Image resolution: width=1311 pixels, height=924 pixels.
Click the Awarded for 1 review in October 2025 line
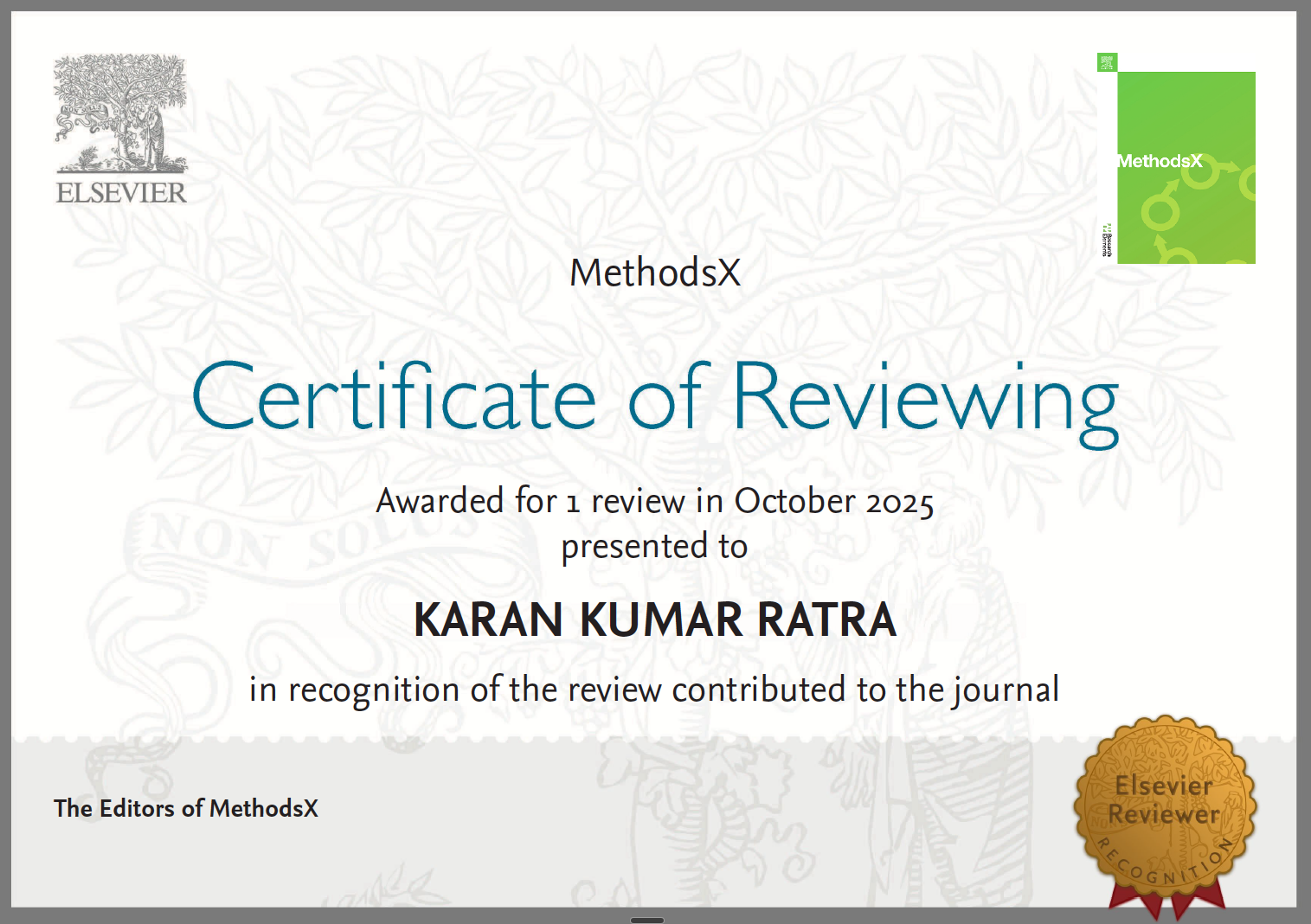click(x=655, y=502)
